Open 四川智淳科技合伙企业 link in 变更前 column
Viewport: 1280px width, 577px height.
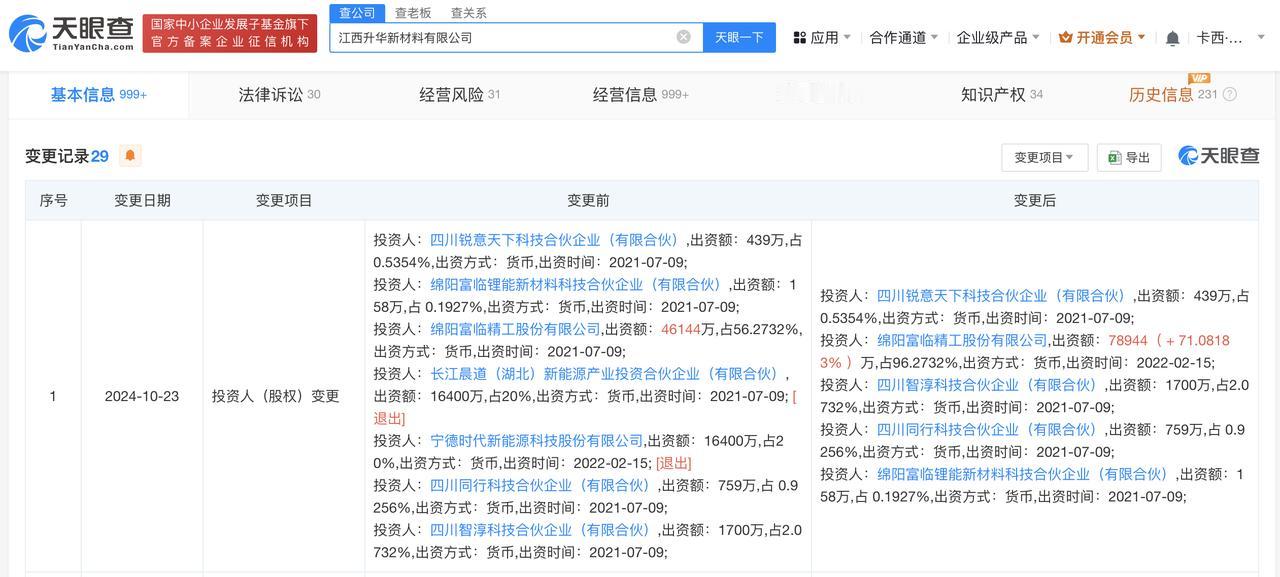(x=540, y=530)
